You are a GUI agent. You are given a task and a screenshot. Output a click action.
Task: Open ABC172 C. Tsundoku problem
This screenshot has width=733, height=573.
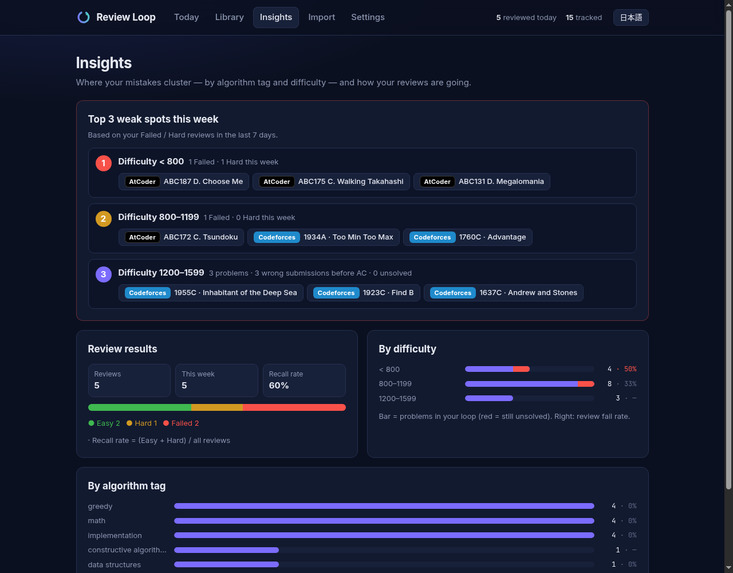click(x=181, y=237)
